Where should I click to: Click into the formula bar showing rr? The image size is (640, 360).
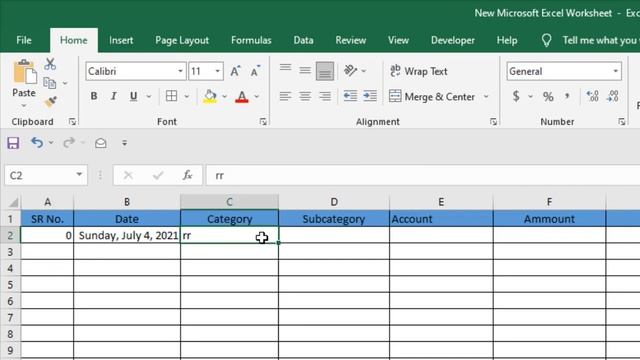coord(423,176)
